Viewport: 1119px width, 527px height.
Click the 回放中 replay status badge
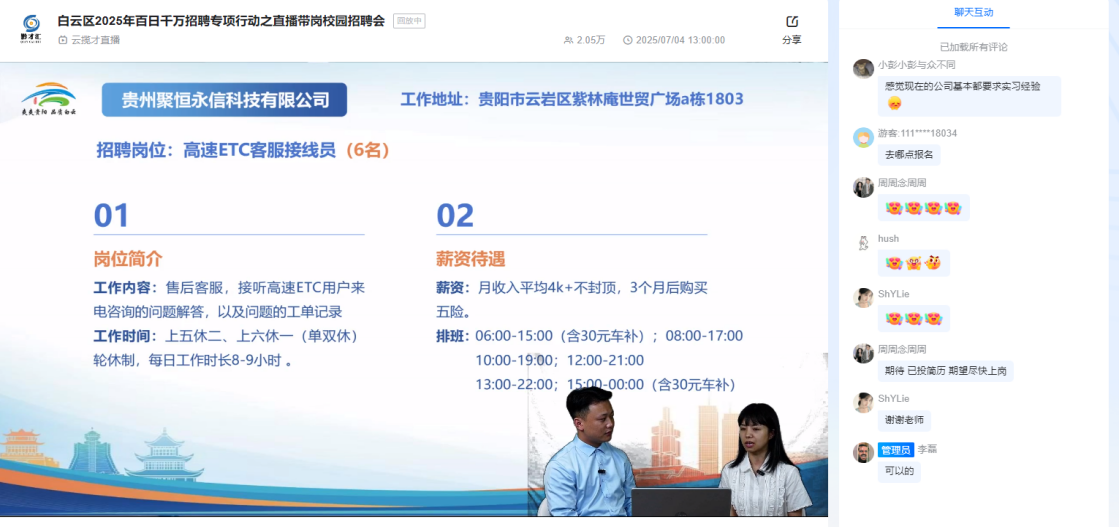409,21
